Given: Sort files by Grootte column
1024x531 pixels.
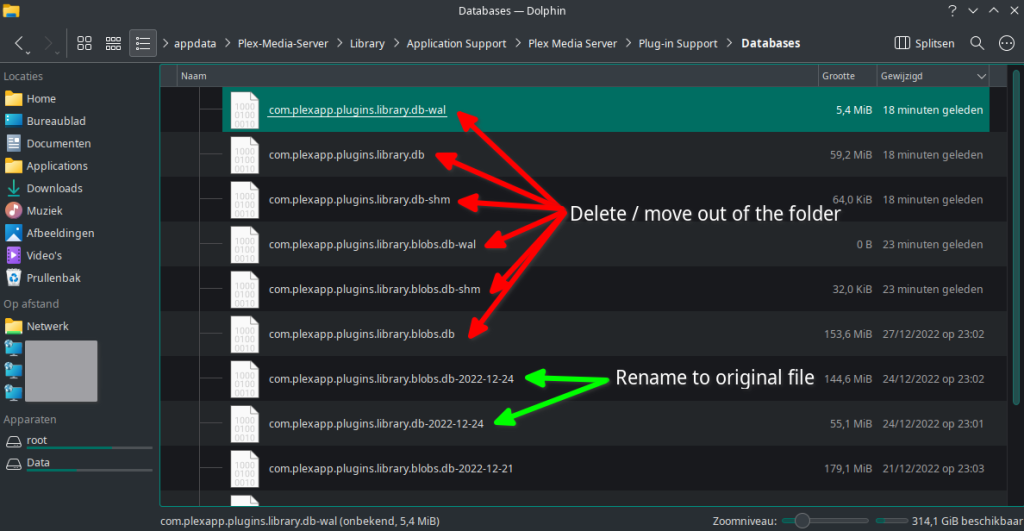Looking at the screenshot, I should pos(838,76).
